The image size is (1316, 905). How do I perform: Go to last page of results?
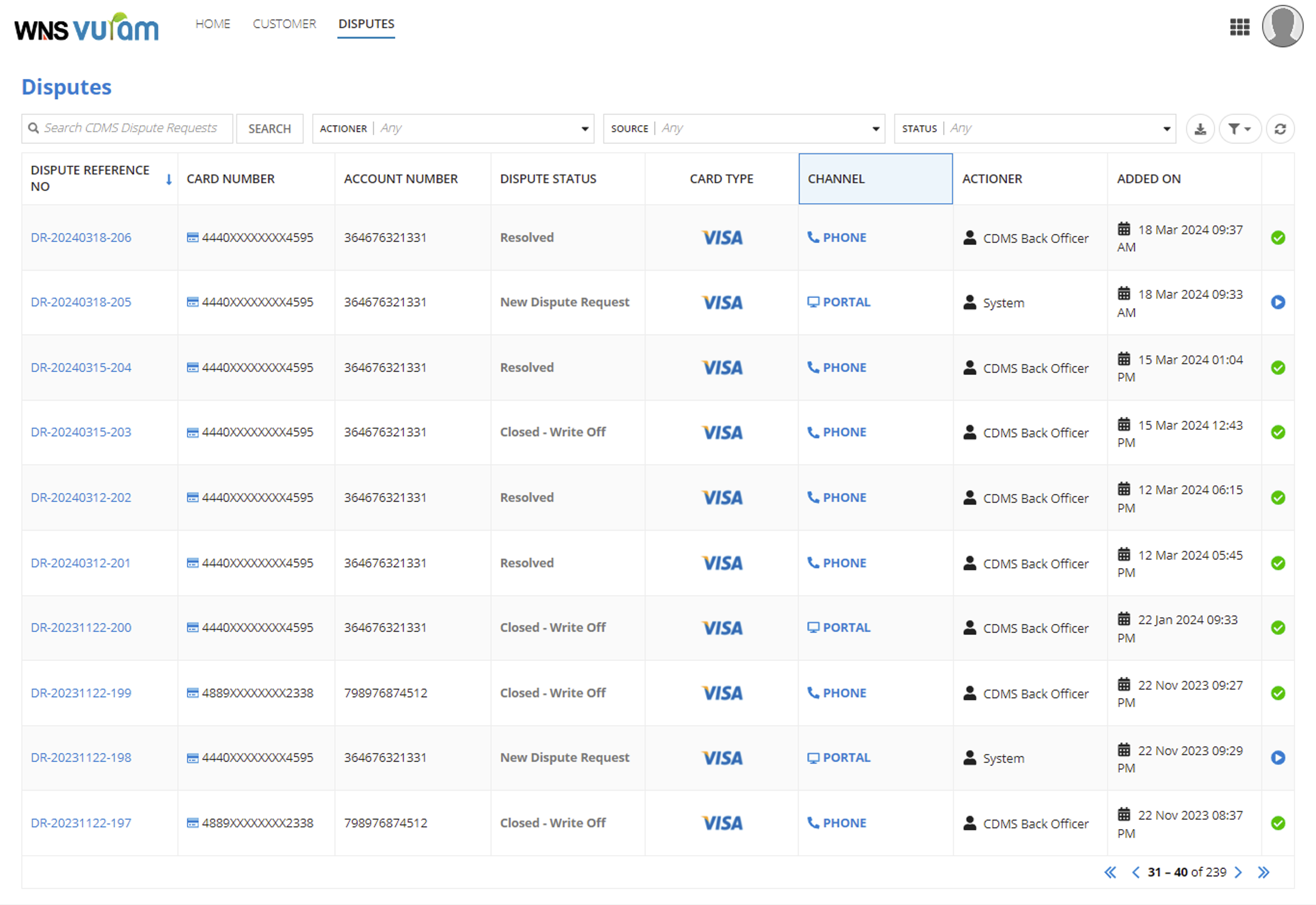1263,872
